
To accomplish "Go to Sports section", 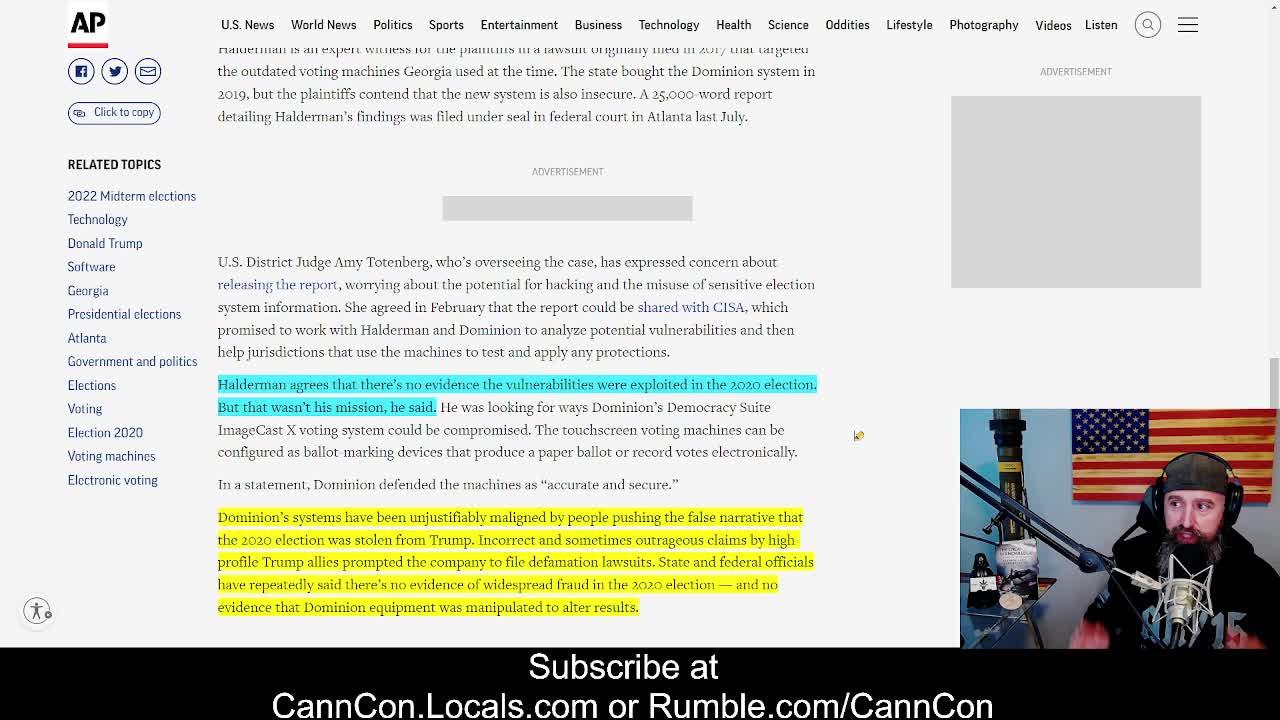I will 446,25.
